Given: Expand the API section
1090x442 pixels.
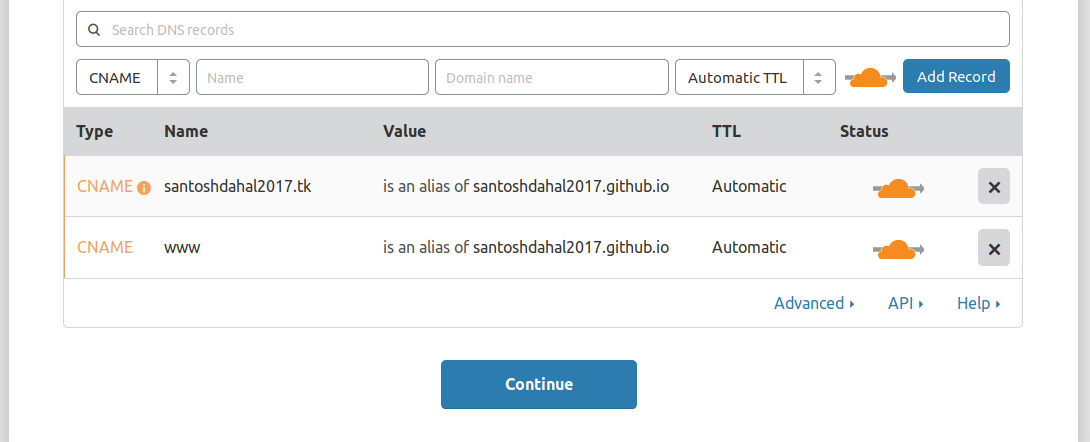Looking at the screenshot, I should (905, 303).
